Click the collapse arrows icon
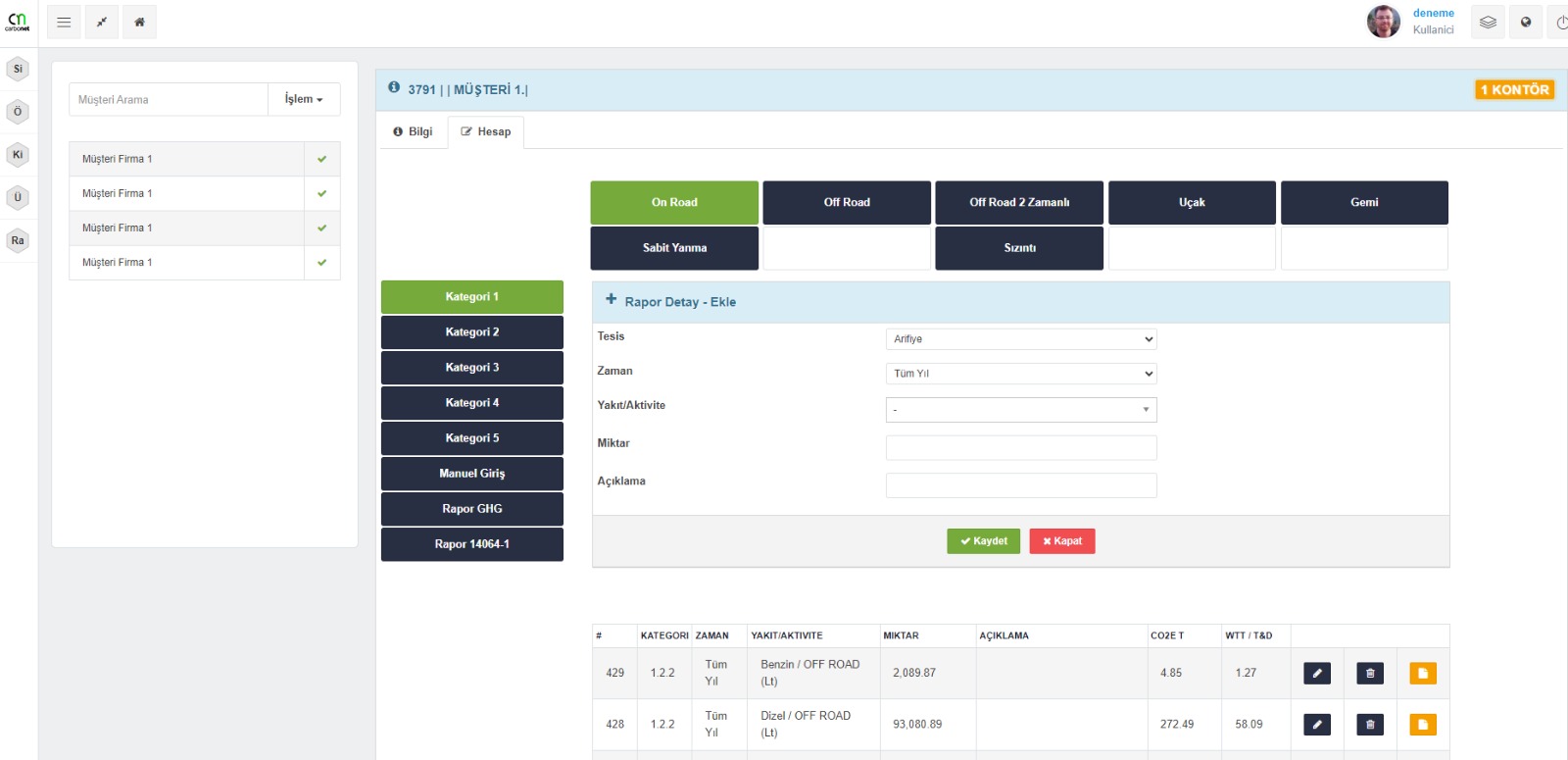1568x760 pixels. [x=102, y=23]
